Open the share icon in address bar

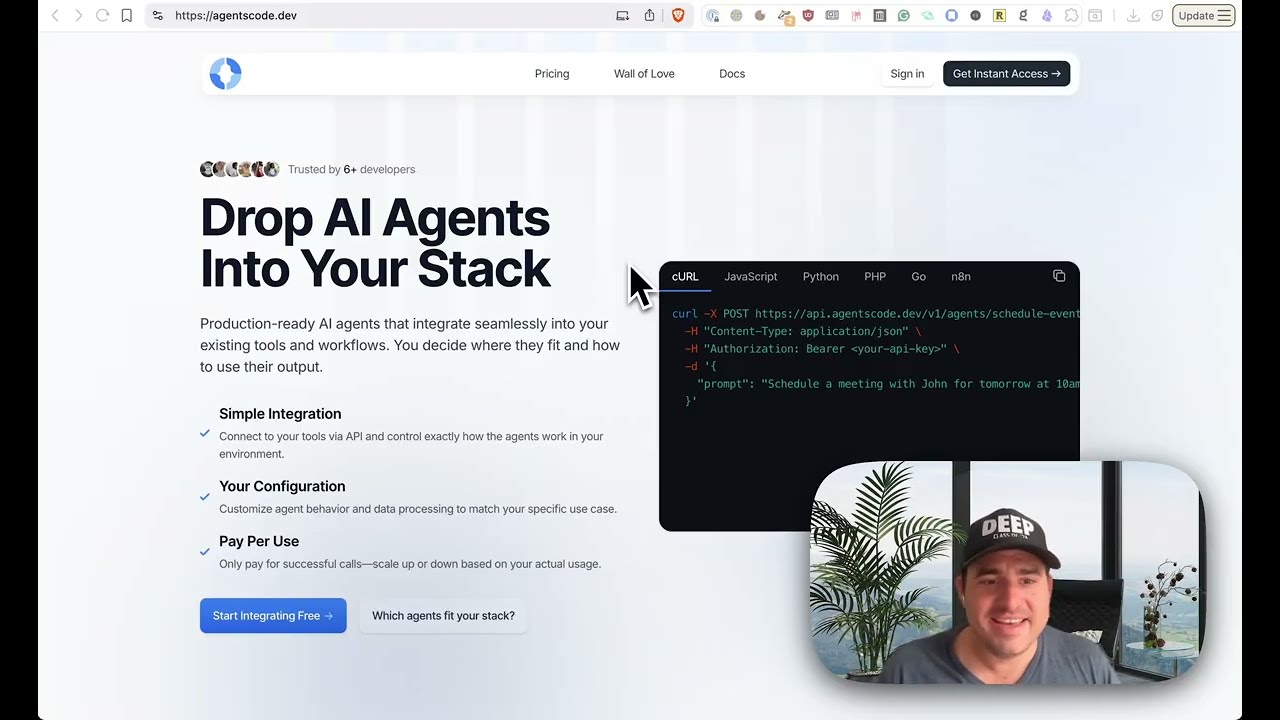(649, 15)
